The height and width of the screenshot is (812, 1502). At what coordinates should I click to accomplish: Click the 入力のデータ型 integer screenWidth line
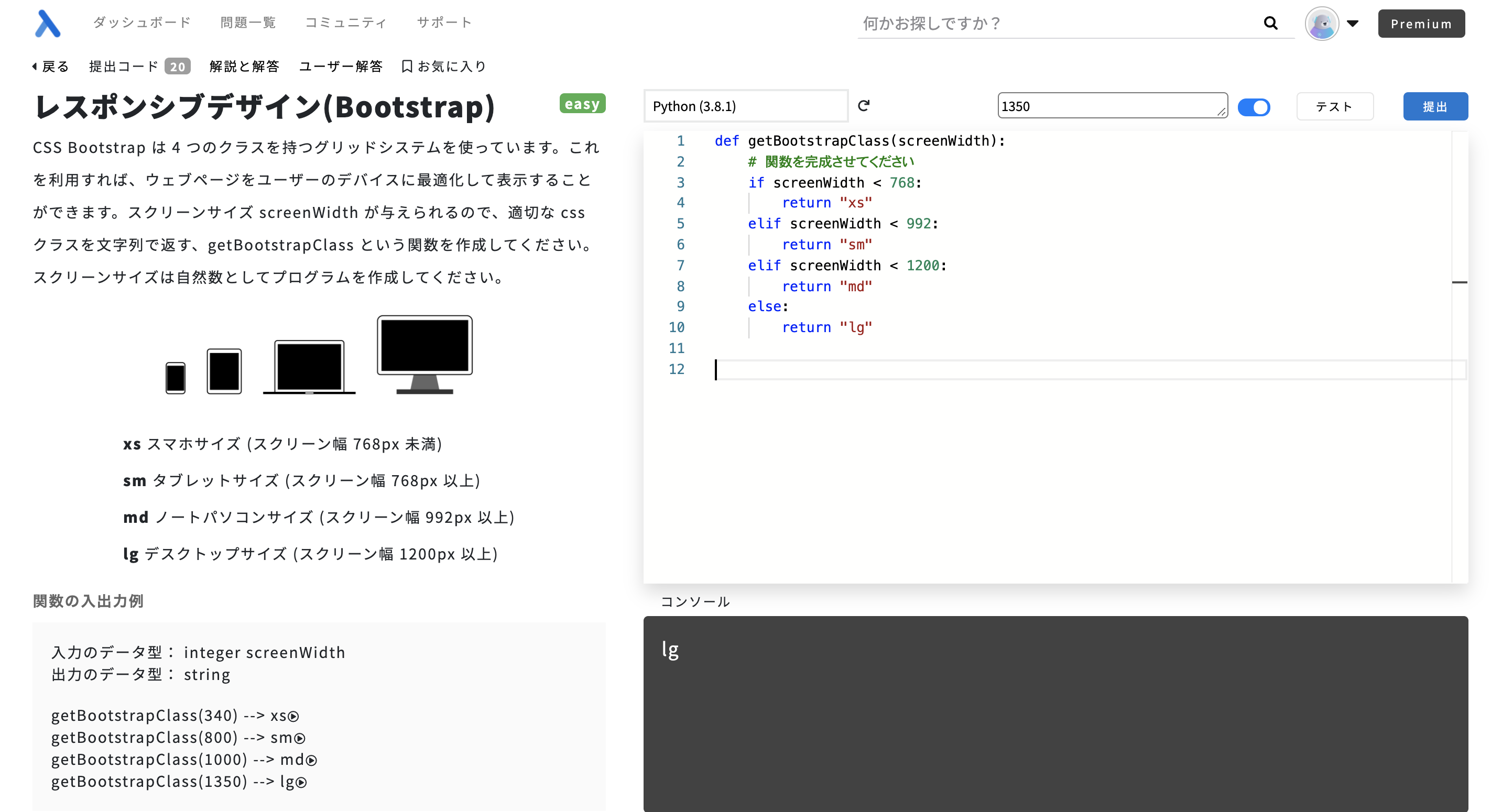(x=198, y=653)
